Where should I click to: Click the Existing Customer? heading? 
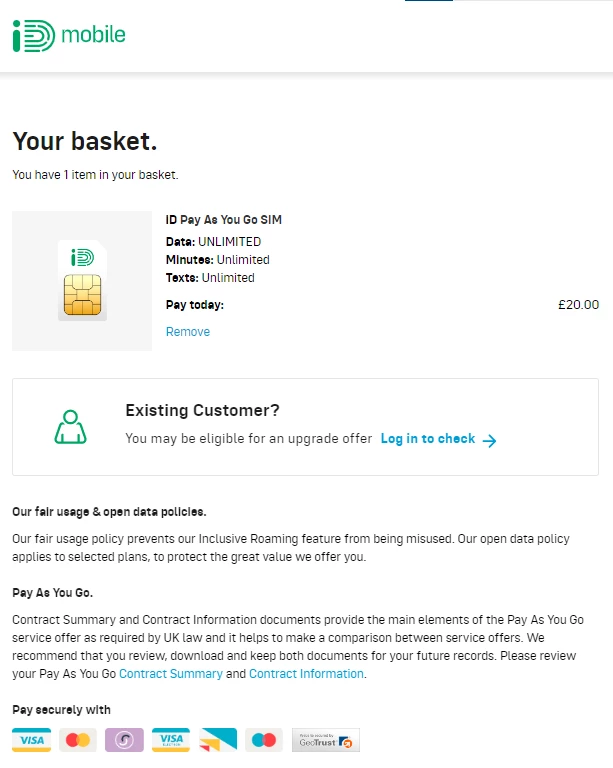pos(202,410)
